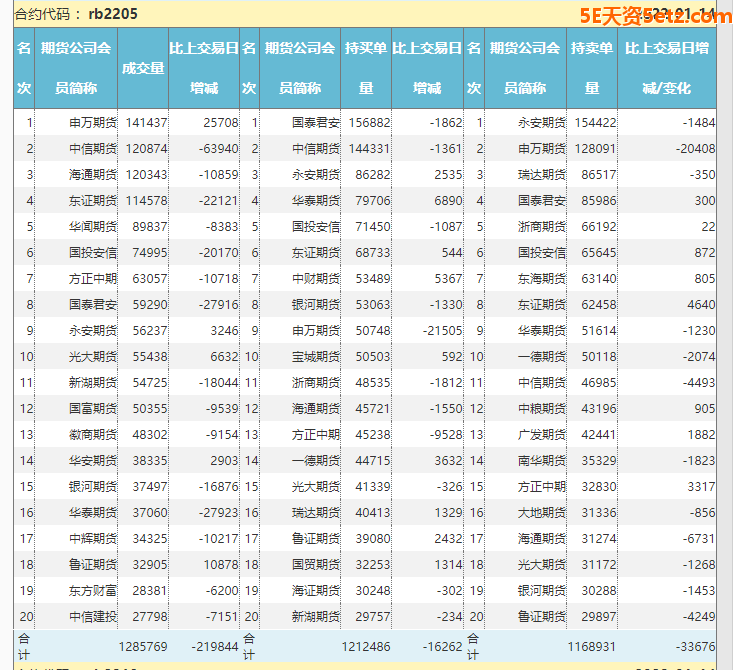
Task: Click the 成交量 column header
Action: pos(143,68)
